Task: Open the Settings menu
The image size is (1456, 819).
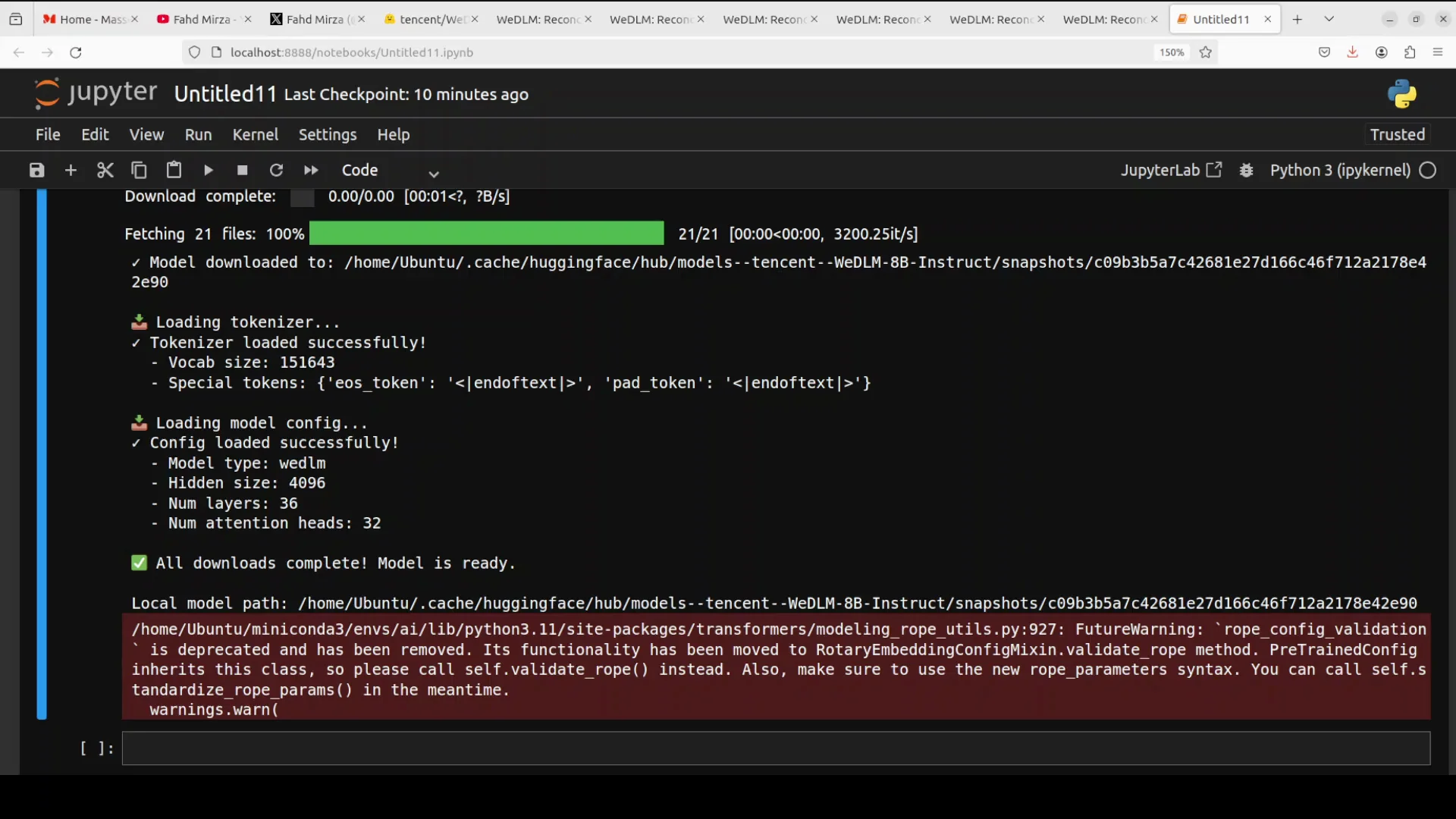Action: pyautogui.click(x=327, y=134)
